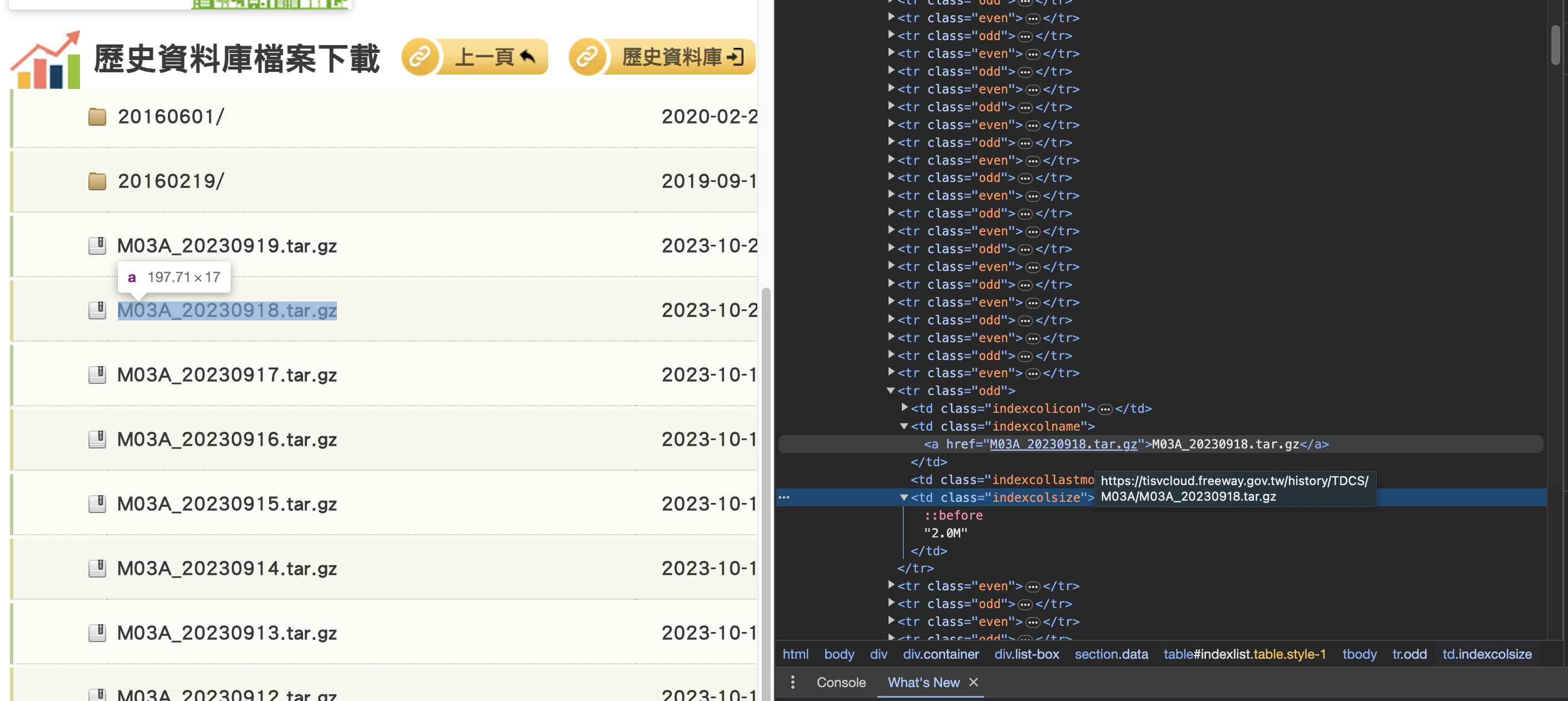Viewport: 1568px width, 701px height.
Task: Expand the td indexcolicon node
Action: pos(905,408)
